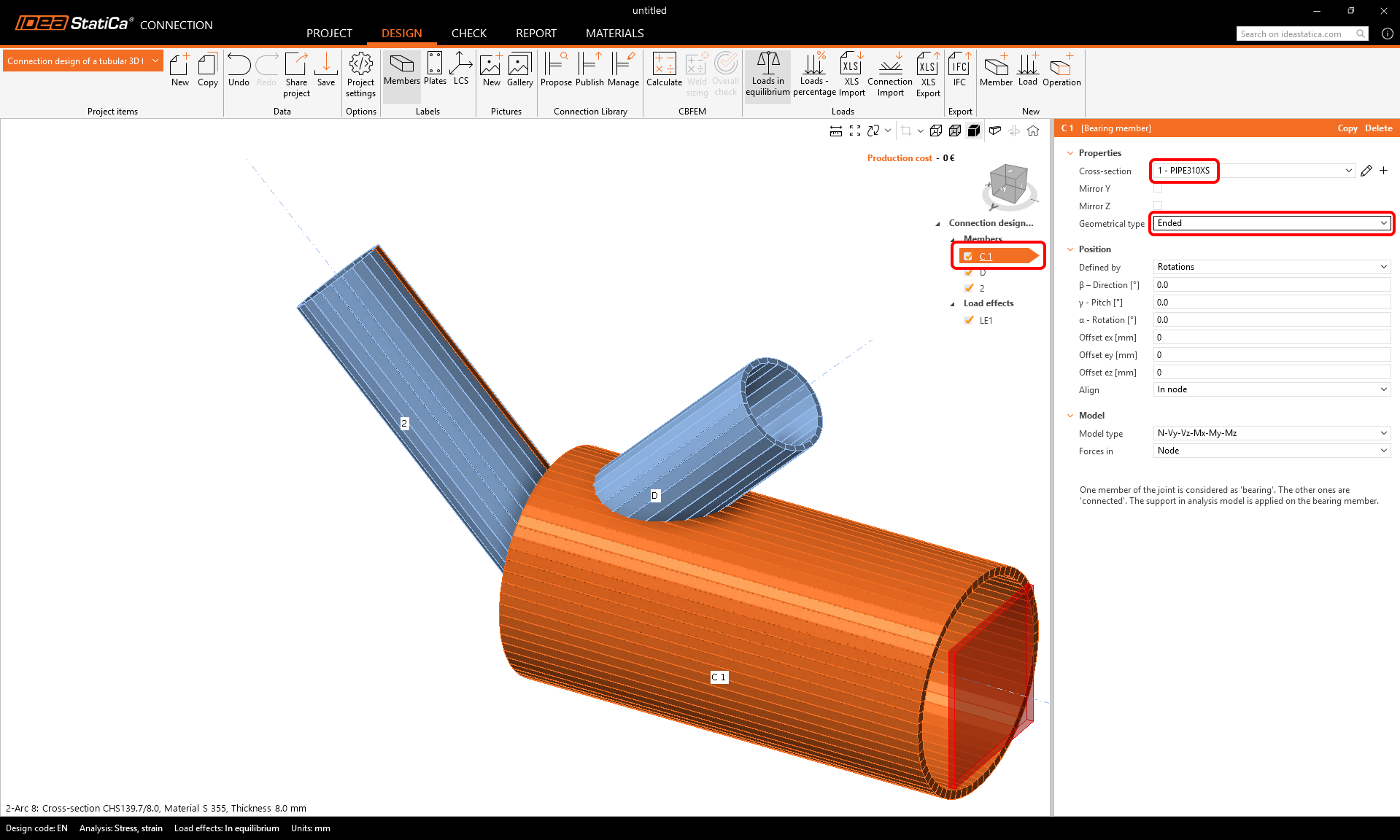
Task: Toggle visibility checkbox for member 2
Action: tap(969, 288)
